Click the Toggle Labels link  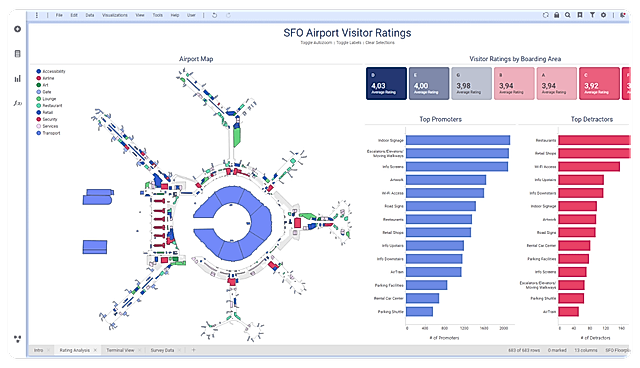pyautogui.click(x=349, y=42)
